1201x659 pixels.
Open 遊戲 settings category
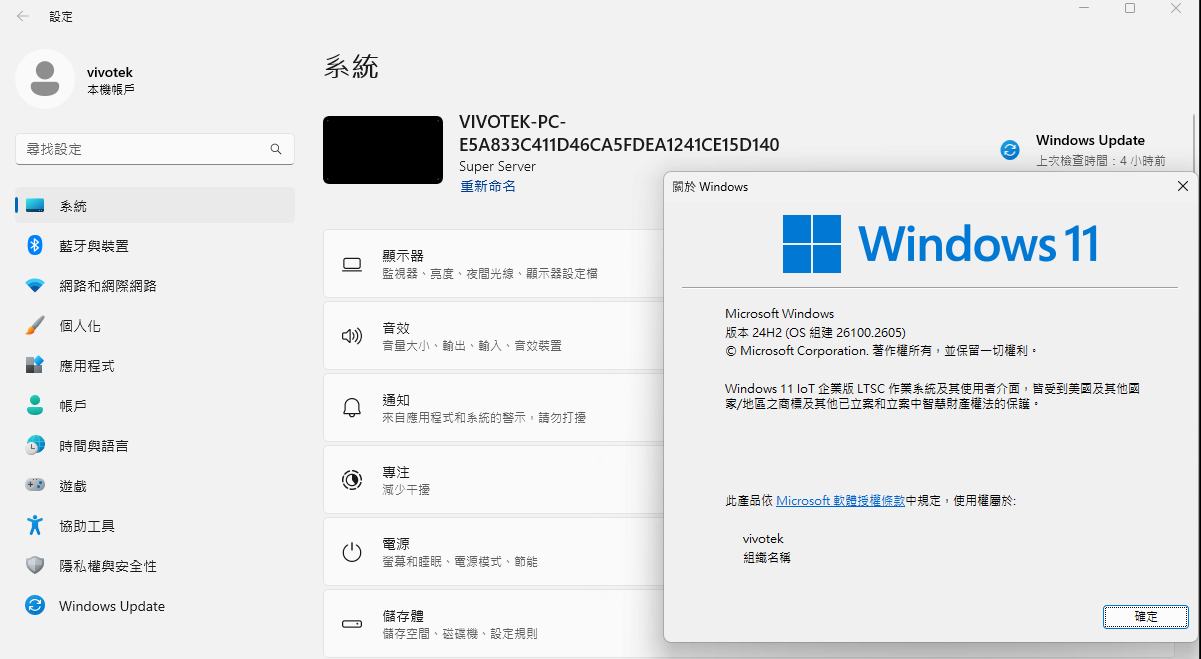[x=155, y=486]
